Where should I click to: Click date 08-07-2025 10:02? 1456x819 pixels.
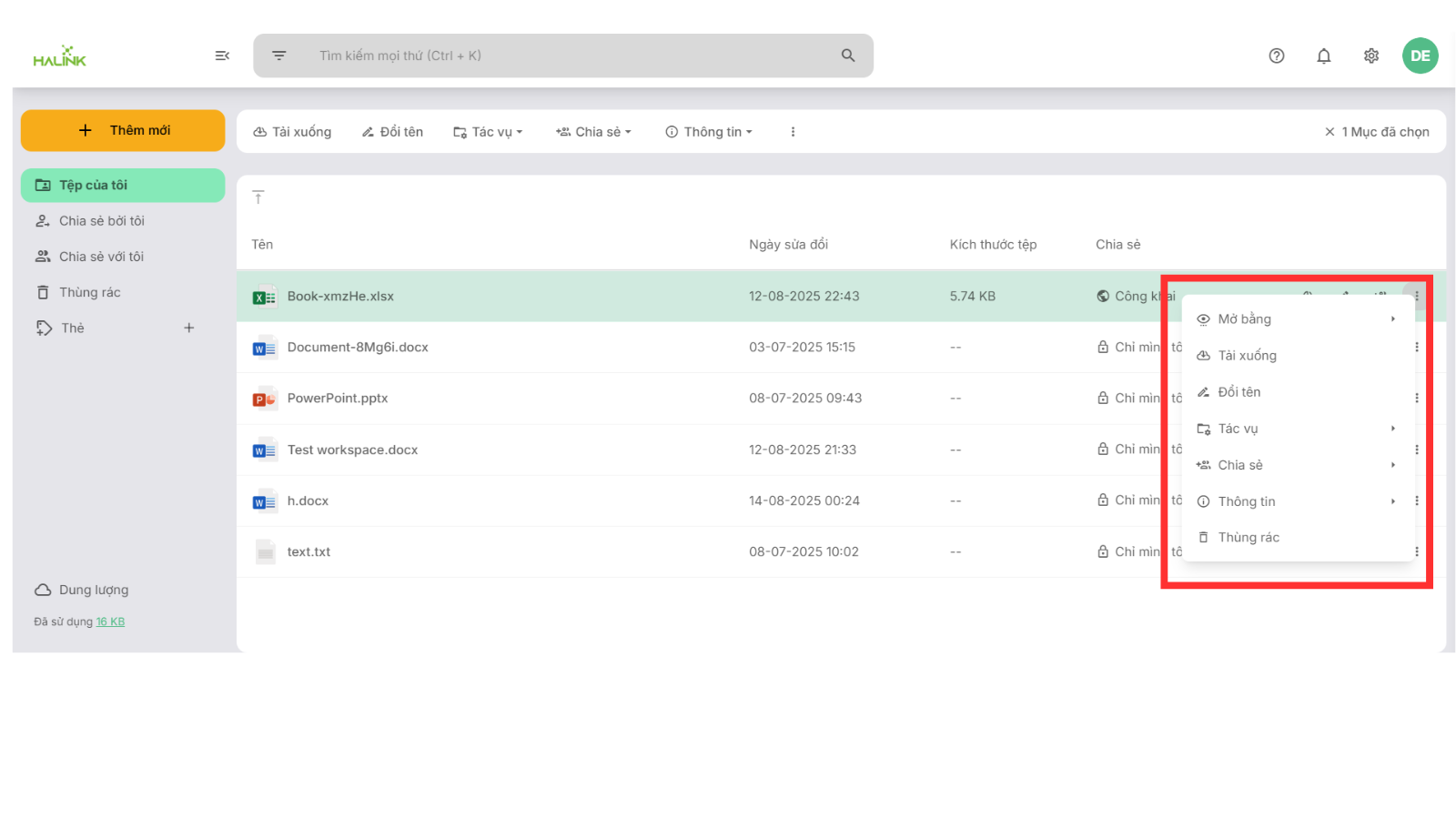804,551
